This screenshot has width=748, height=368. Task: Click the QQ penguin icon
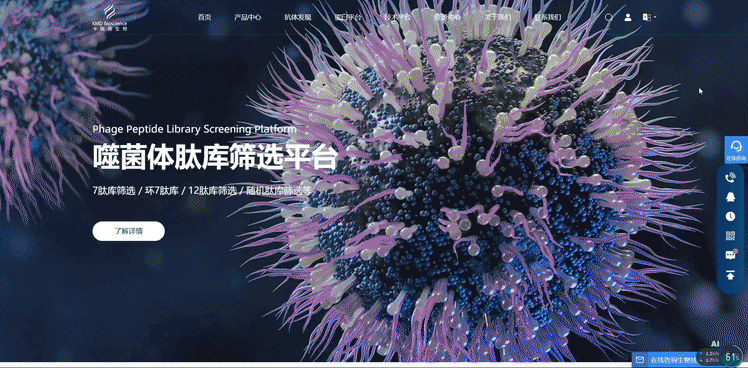(730, 197)
